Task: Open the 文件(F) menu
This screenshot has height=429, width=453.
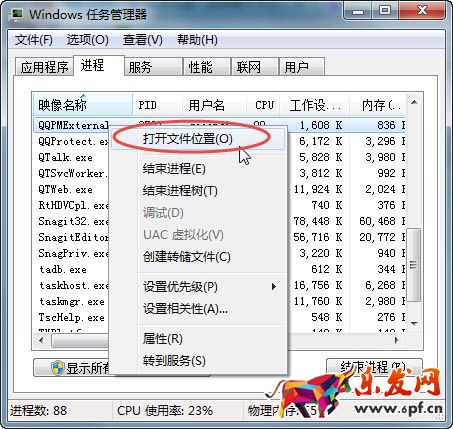Action: [x=34, y=40]
